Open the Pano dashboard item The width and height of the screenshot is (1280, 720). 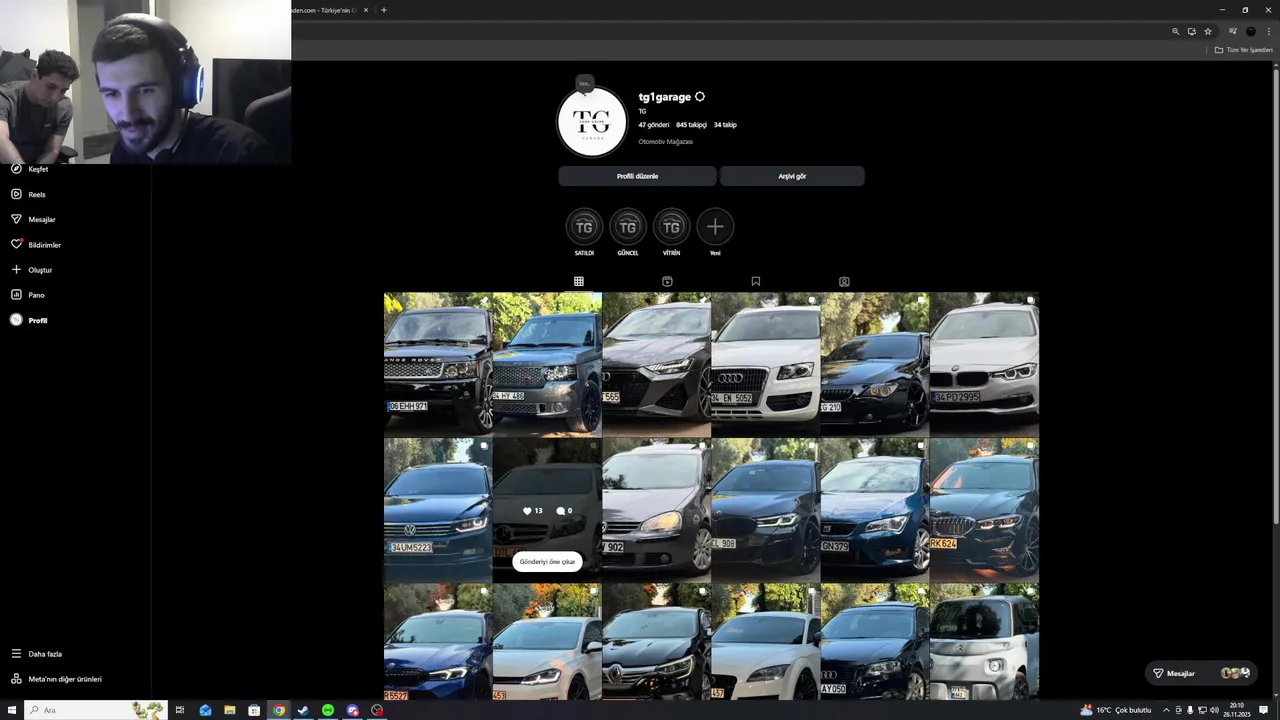pyautogui.click(x=27, y=295)
